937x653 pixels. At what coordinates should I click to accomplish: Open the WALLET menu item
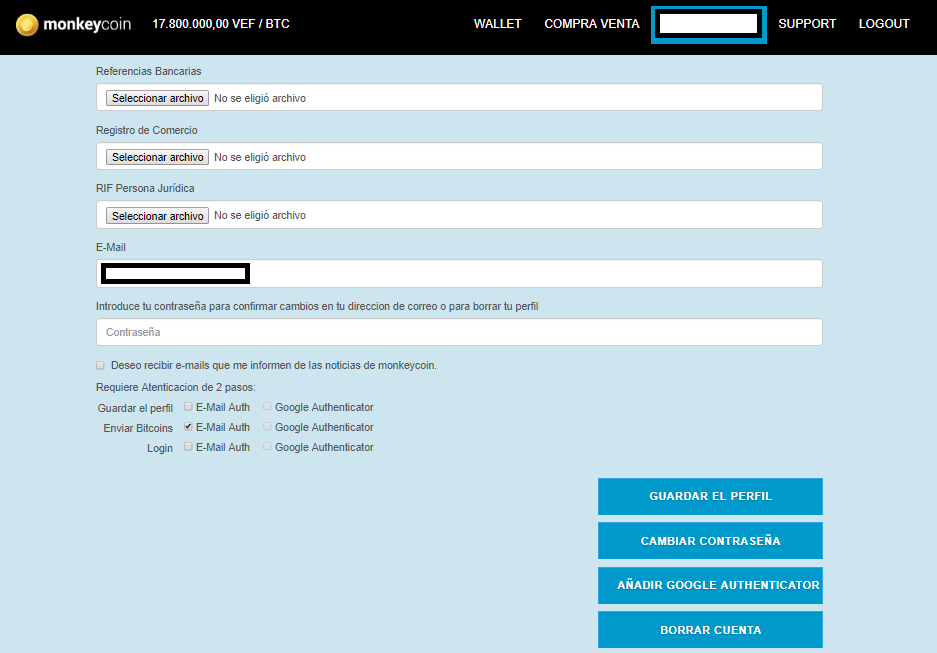497,24
